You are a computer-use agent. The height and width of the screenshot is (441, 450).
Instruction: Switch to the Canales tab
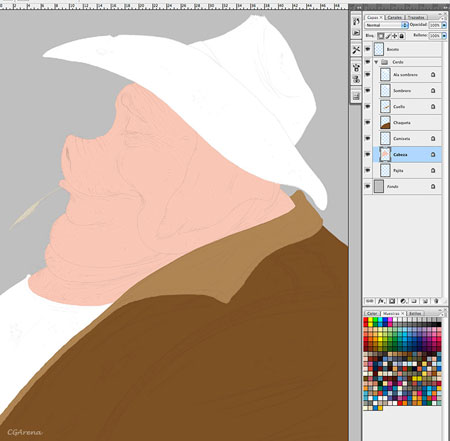tap(394, 17)
